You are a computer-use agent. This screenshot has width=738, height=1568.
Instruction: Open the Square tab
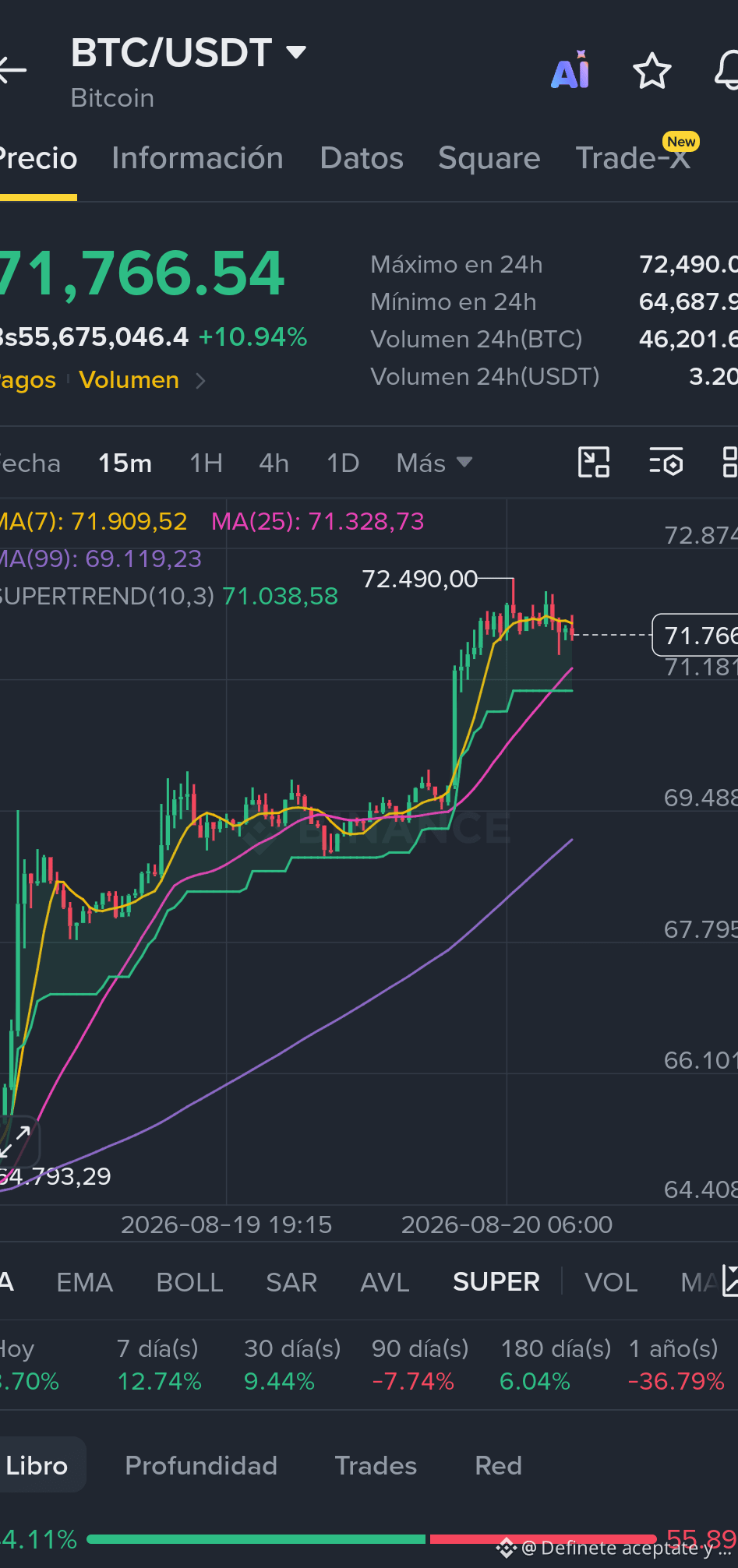(x=489, y=158)
